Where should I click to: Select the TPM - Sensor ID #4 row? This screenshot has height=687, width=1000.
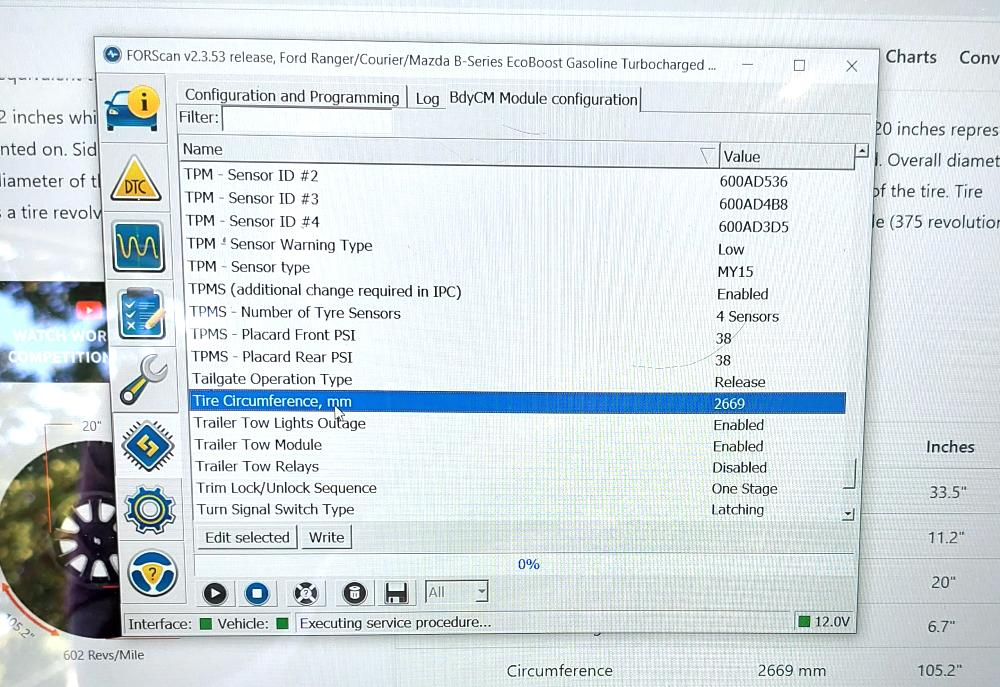pos(514,223)
